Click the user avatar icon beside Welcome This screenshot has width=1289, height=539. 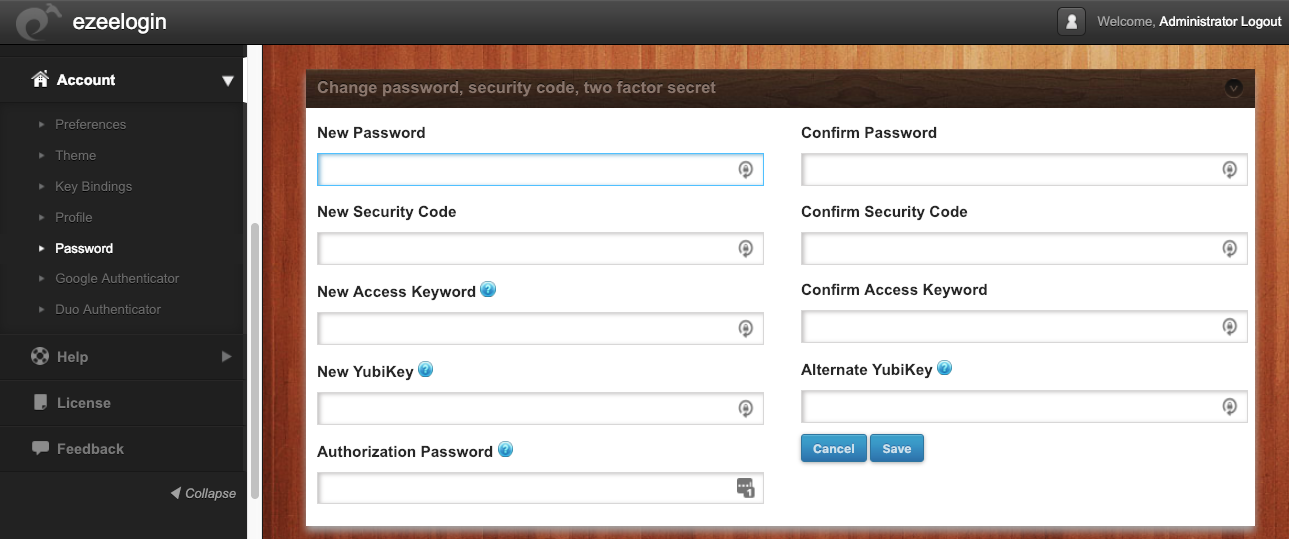[x=1071, y=22]
